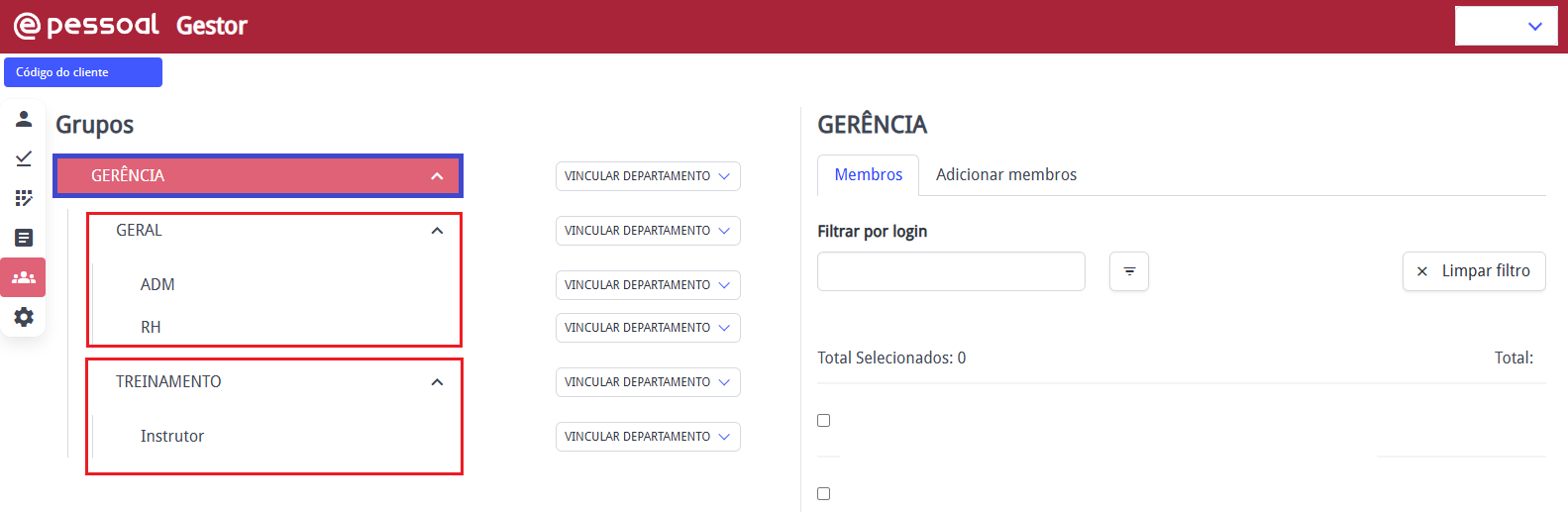Image resolution: width=1568 pixels, height=512 pixels.
Task: Click the e-pessoal Gestor logo
Action: [130, 26]
